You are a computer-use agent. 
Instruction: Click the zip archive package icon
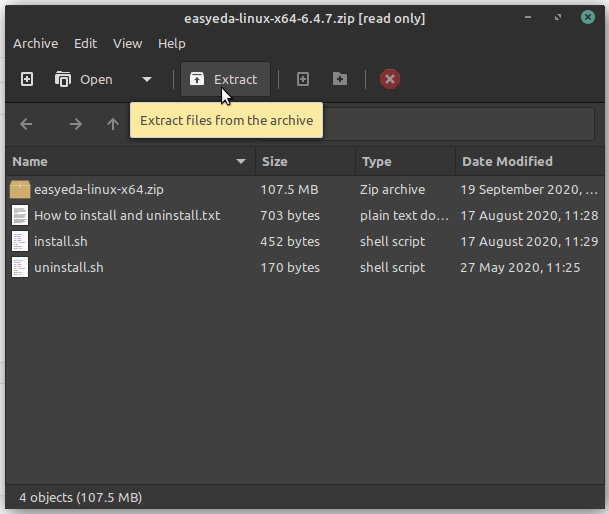point(20,190)
